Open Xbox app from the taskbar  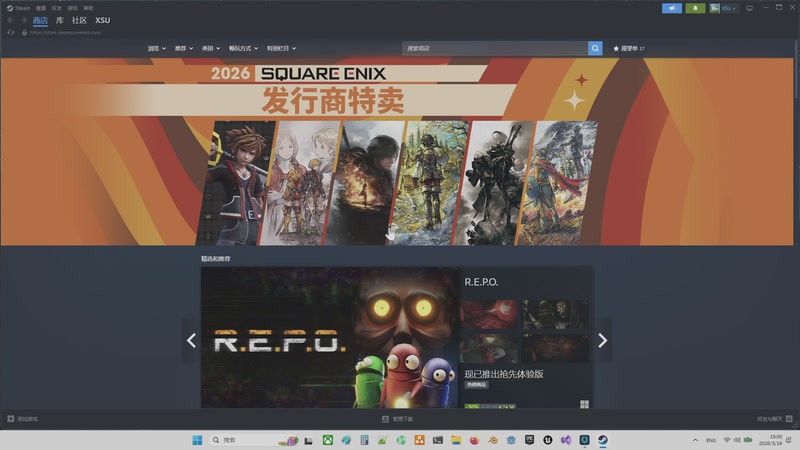coord(328,440)
